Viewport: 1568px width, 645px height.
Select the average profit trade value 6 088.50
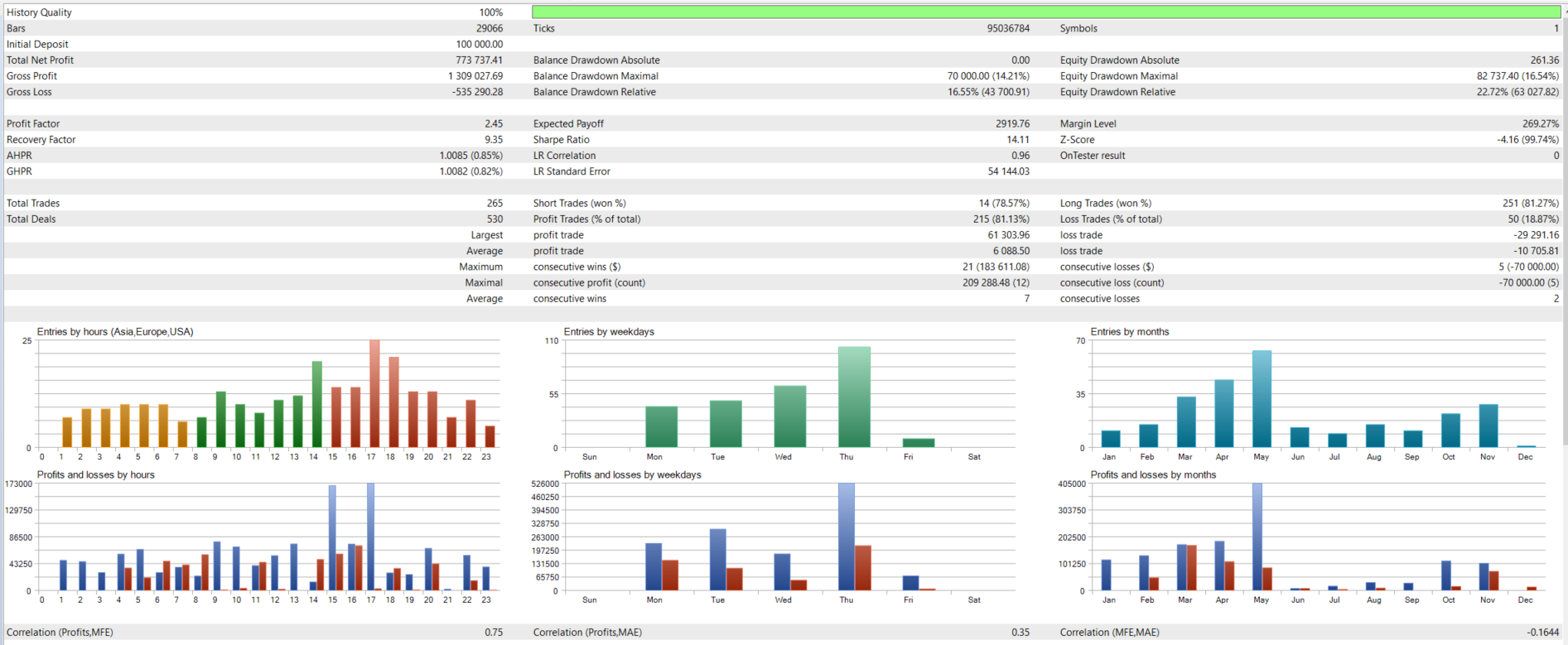click(x=1011, y=251)
